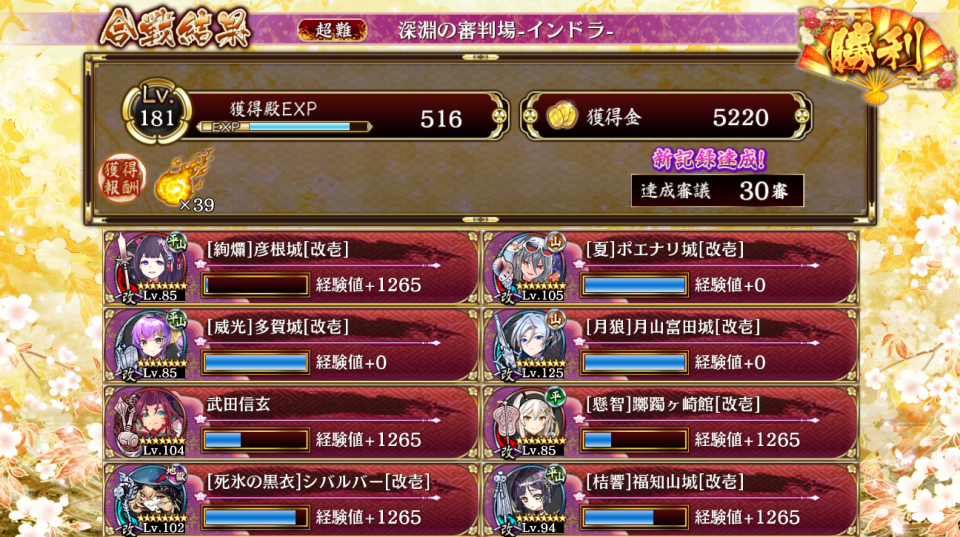Select the 武田信玄 character portrait
The image size is (960, 537).
[x=150, y=422]
